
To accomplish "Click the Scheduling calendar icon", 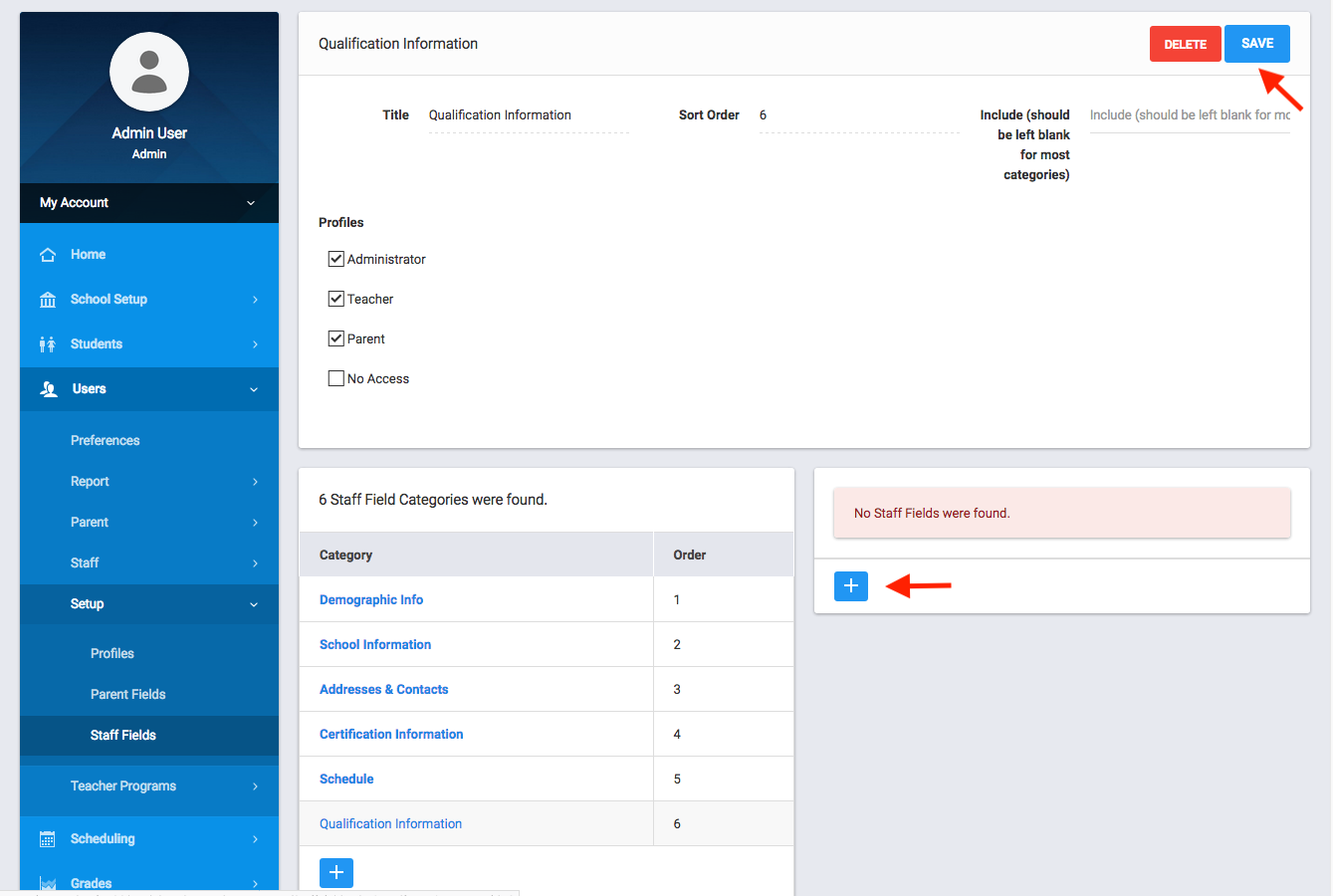I will [48, 839].
